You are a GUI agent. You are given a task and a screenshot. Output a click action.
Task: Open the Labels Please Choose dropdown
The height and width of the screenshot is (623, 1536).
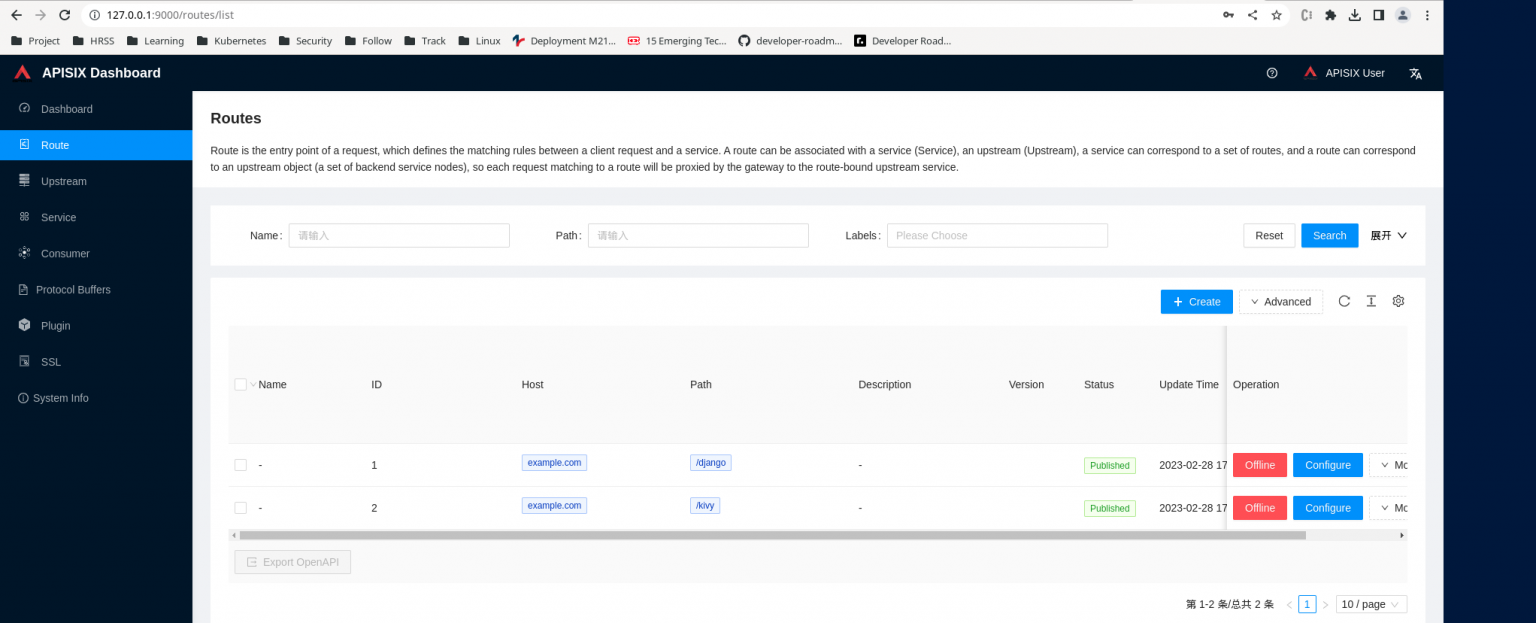tap(996, 235)
